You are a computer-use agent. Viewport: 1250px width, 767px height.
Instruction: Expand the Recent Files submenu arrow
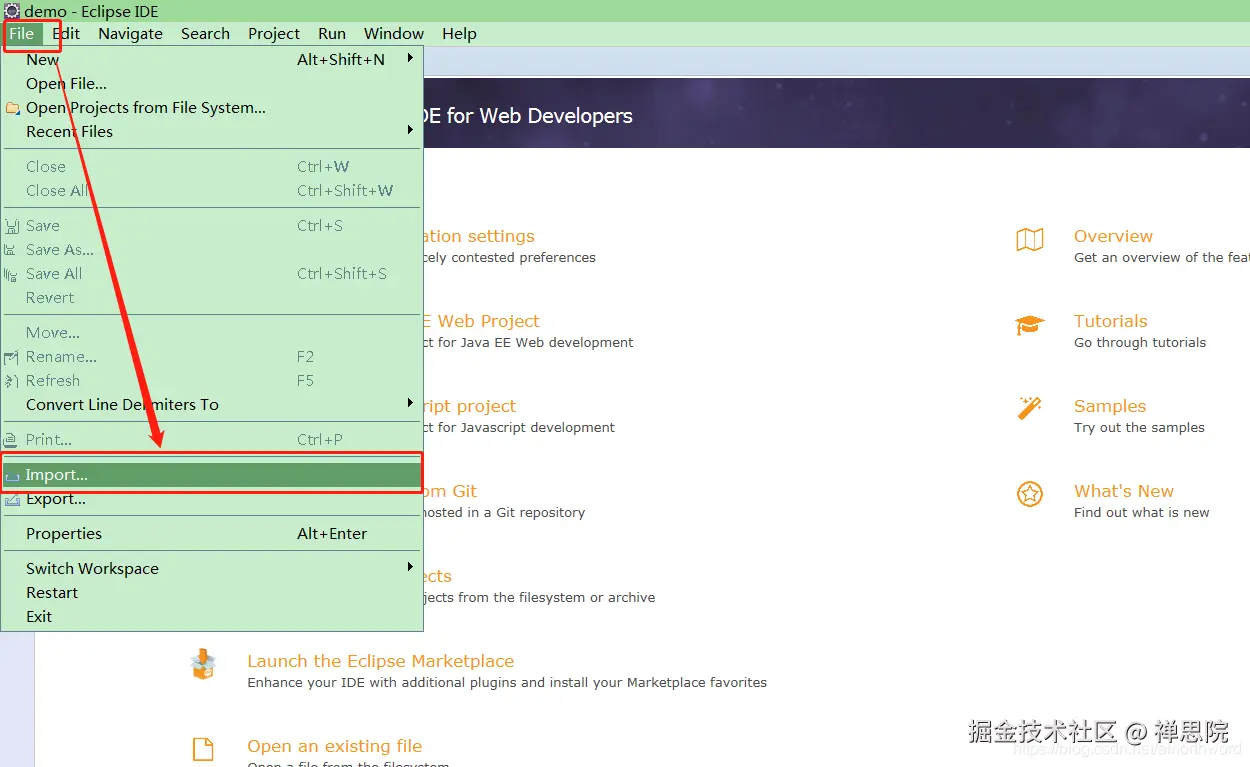tap(410, 130)
